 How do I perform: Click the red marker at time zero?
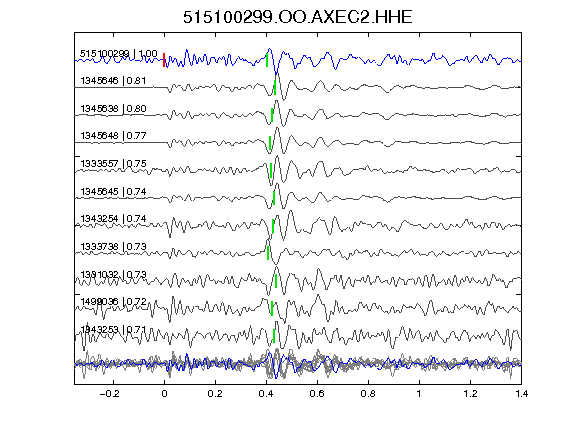point(164,60)
